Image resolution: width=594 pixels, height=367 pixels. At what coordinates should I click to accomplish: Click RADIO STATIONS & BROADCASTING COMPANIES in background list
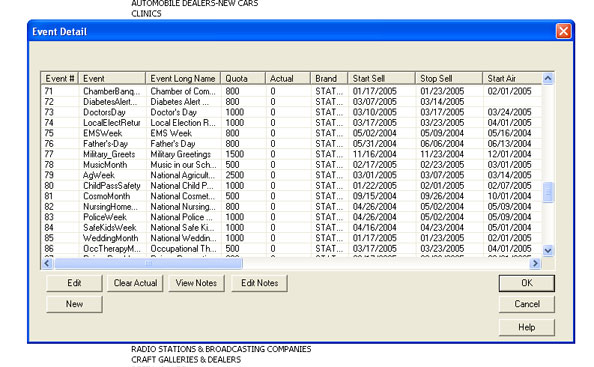[221, 349]
